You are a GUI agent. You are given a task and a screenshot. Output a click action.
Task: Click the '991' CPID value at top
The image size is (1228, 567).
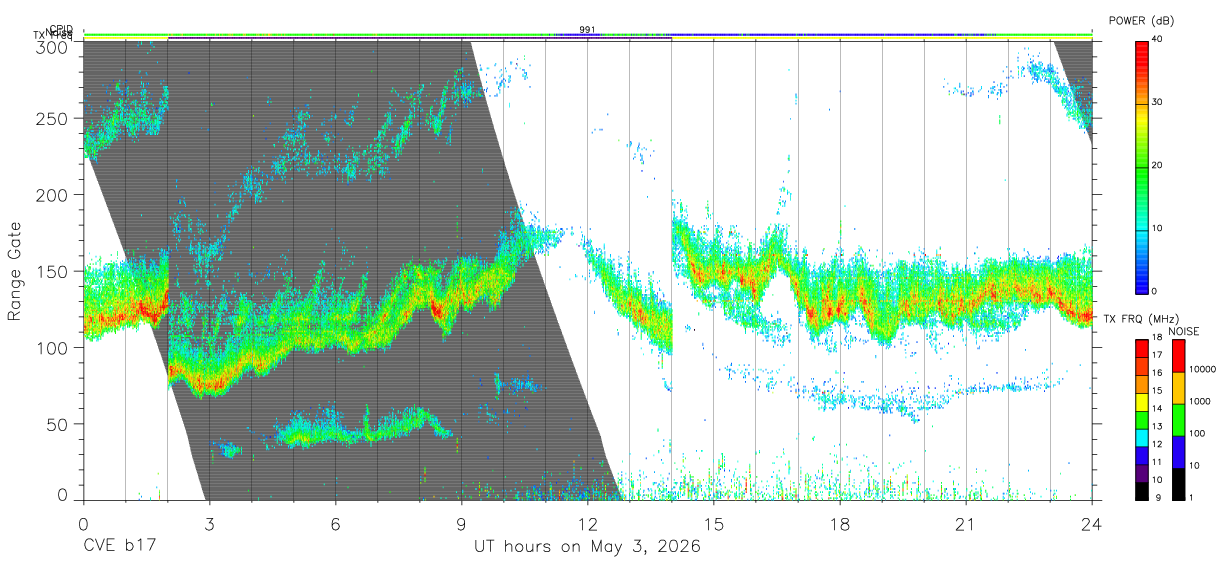click(587, 30)
